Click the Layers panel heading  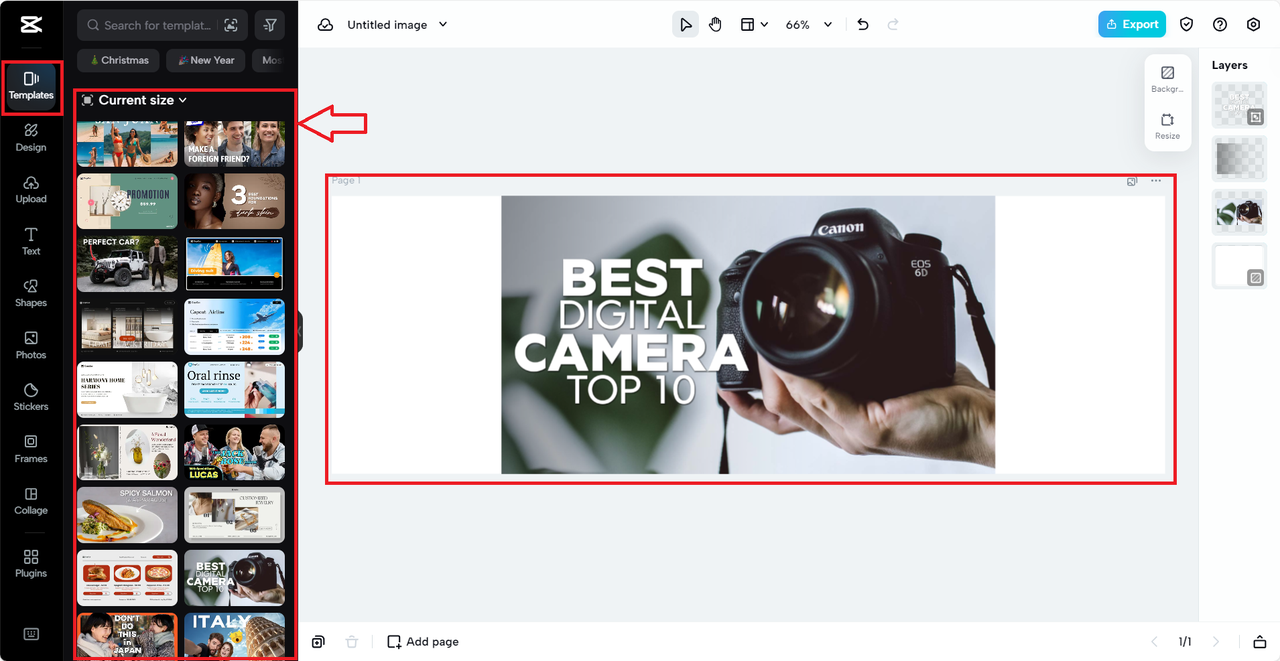coord(1229,65)
